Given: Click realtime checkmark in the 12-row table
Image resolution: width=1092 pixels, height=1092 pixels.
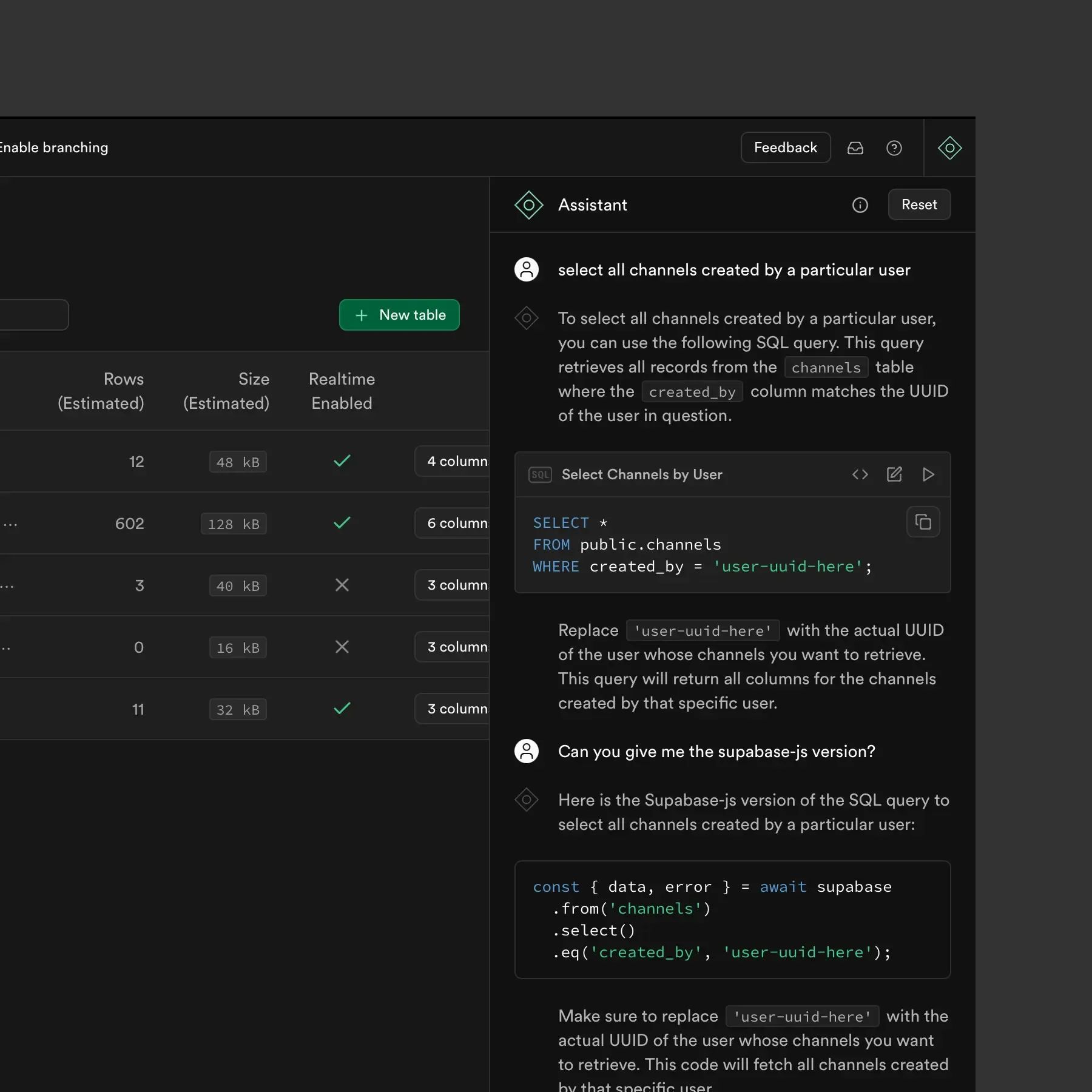Looking at the screenshot, I should (342, 461).
